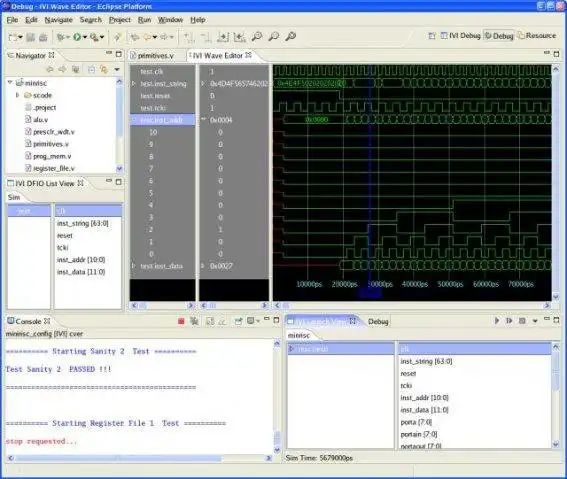Select the test.tcki signal row
The image size is (567, 479).
(x=162, y=108)
